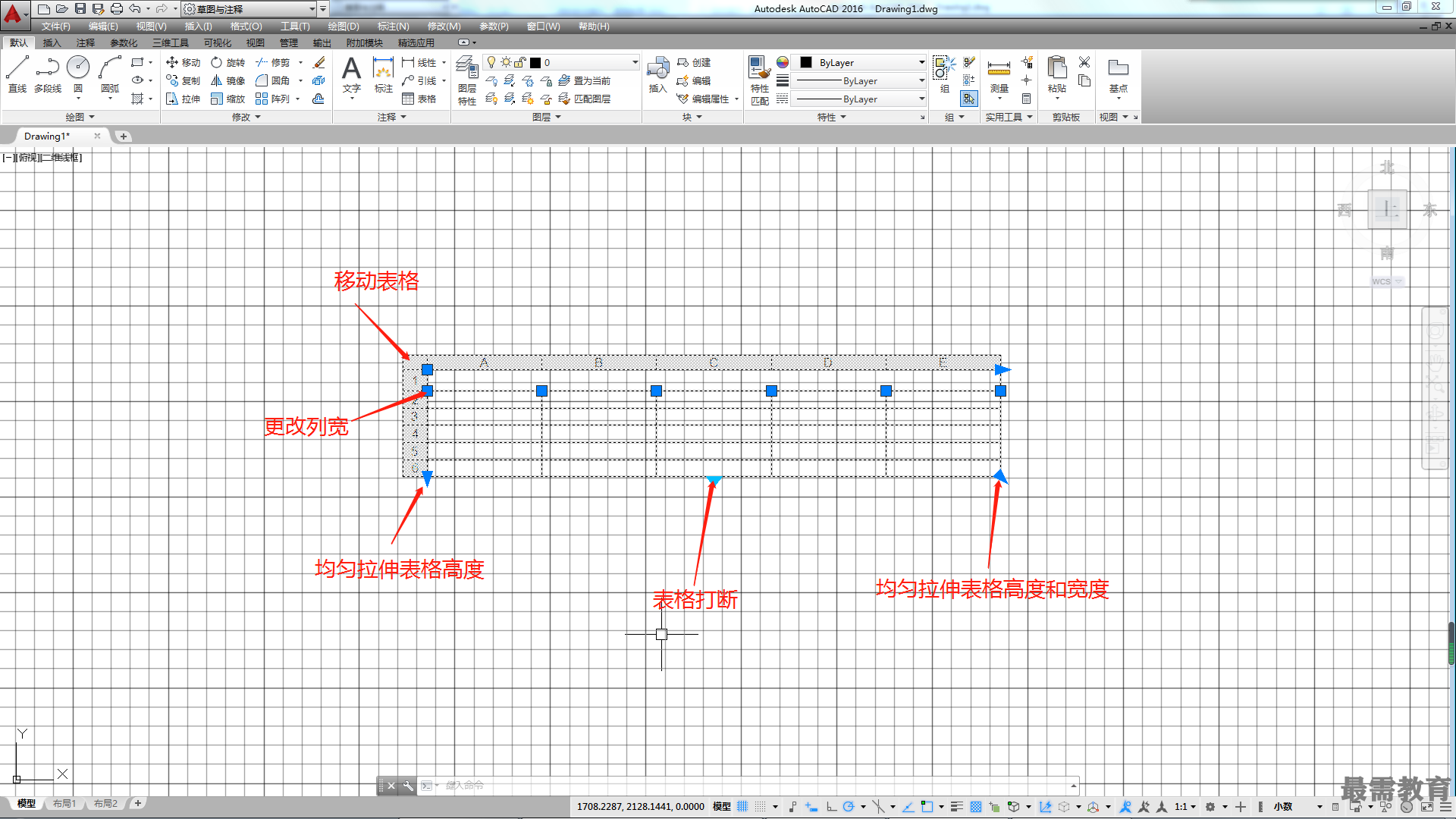
Task: Click the Move (移动) tool
Action: [x=184, y=62]
